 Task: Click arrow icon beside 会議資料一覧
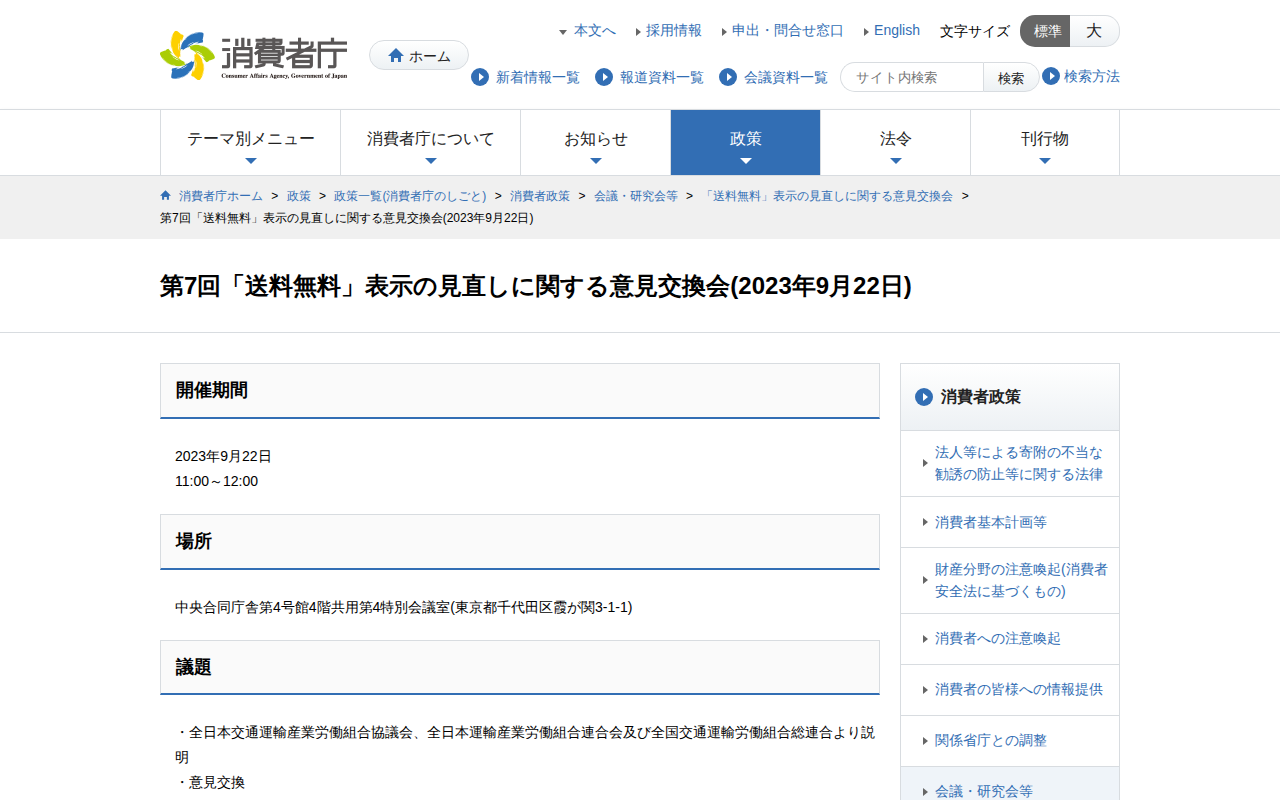point(728,77)
